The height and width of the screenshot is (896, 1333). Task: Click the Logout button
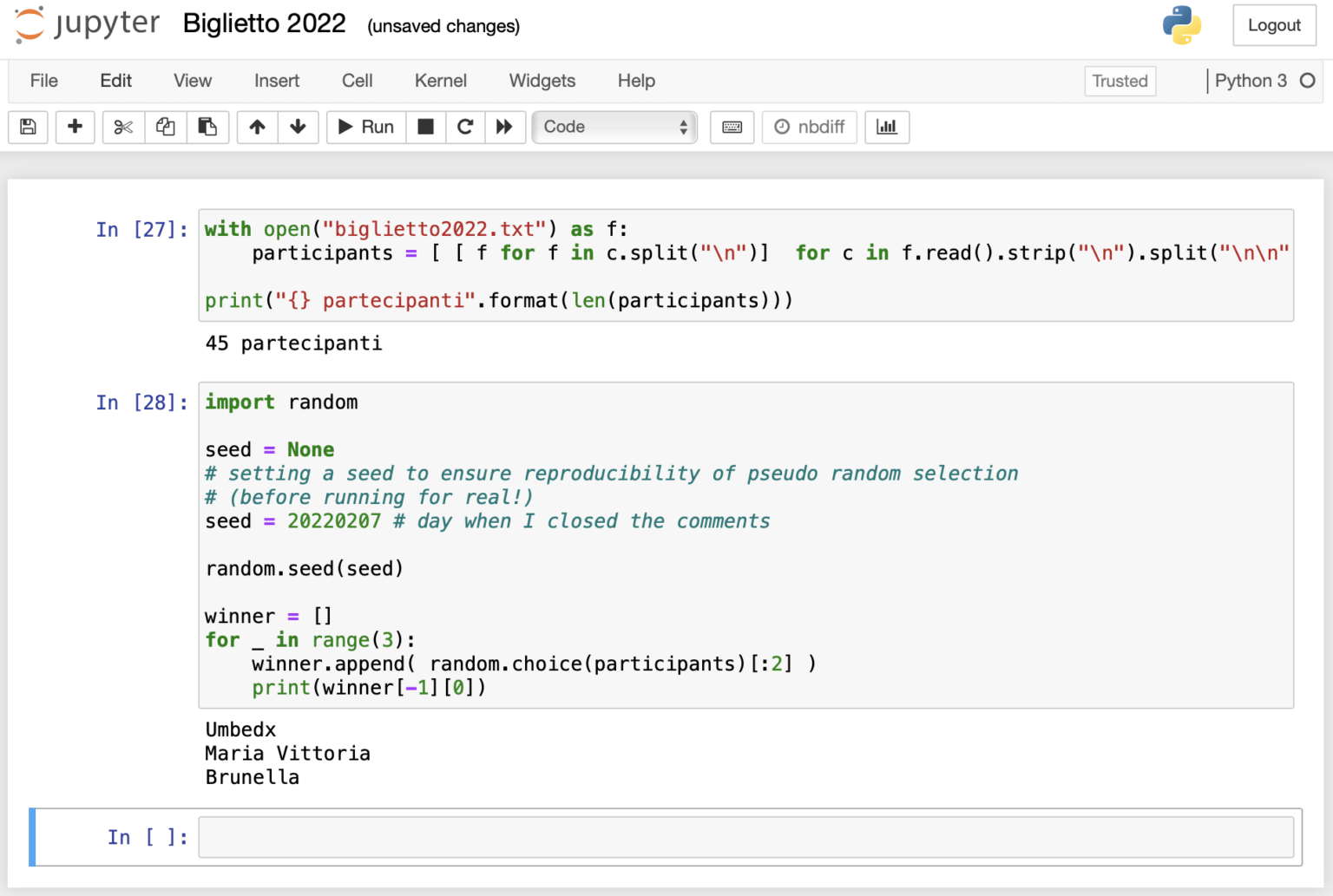pos(1274,25)
